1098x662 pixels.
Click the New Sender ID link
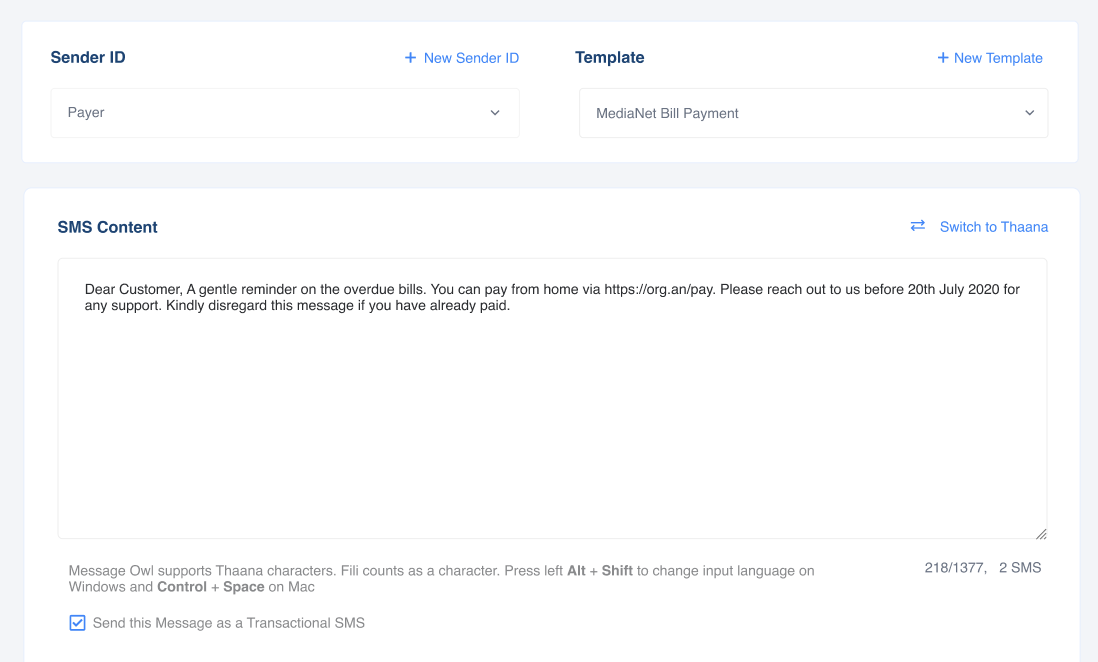pos(471,58)
